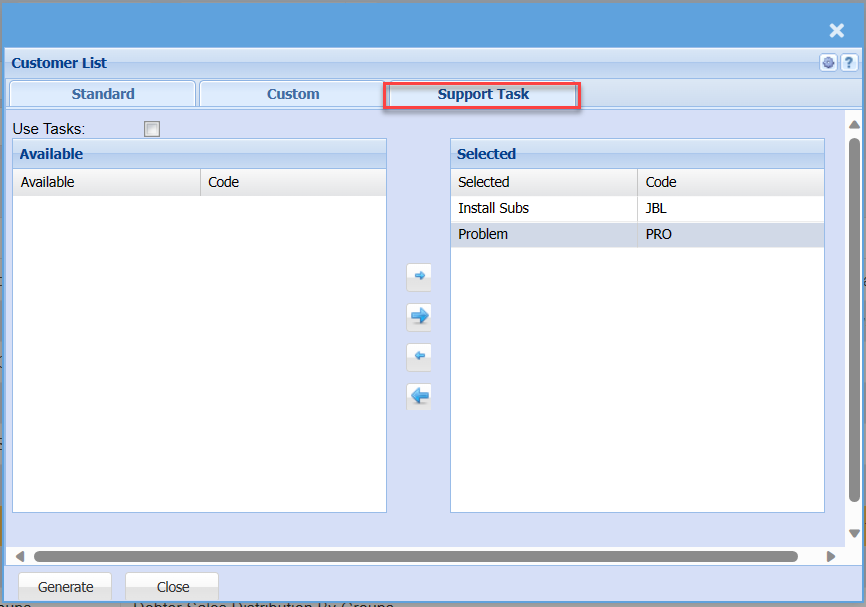Click vertical scrollbar up arrow

854,125
